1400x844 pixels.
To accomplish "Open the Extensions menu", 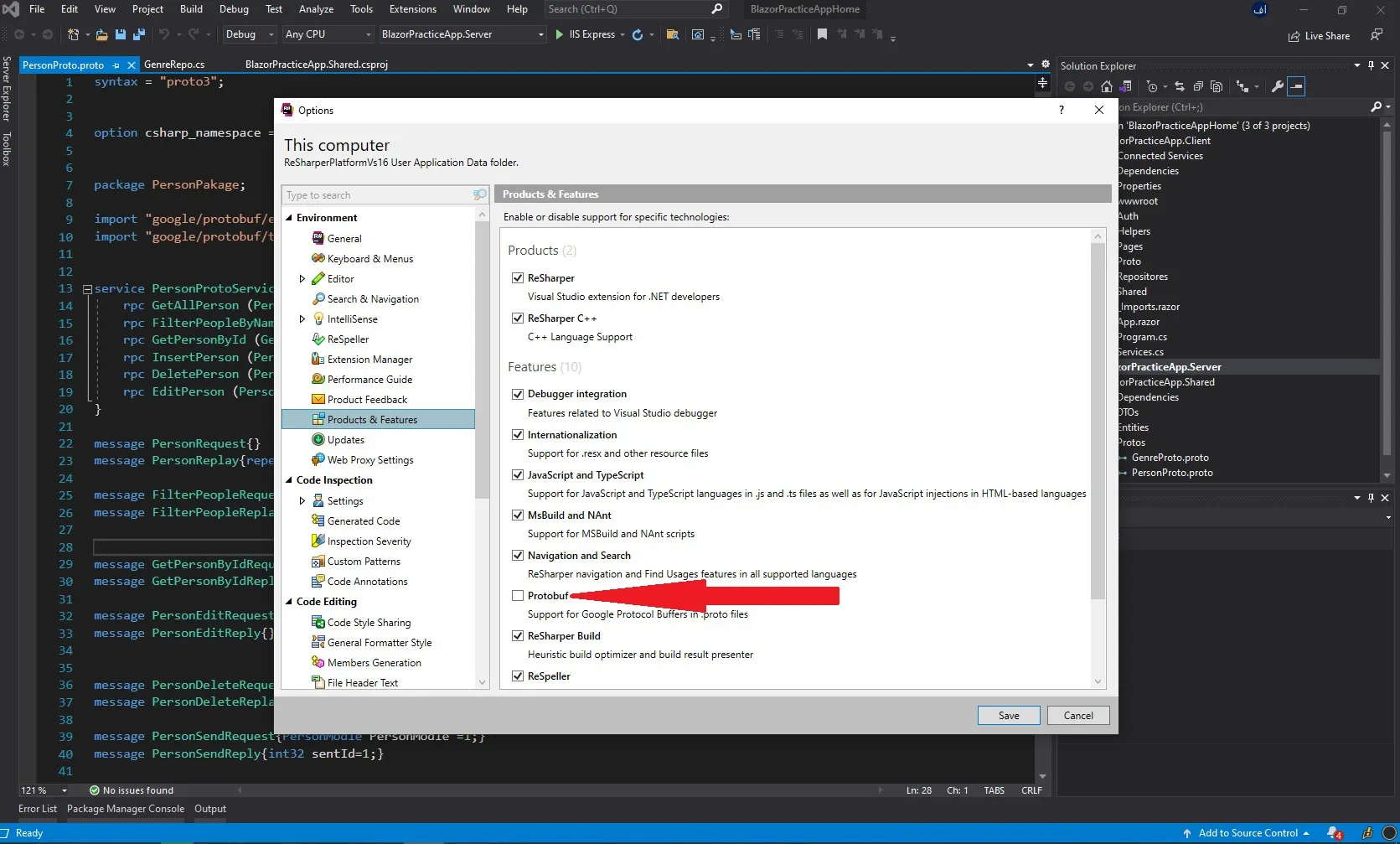I will (412, 9).
